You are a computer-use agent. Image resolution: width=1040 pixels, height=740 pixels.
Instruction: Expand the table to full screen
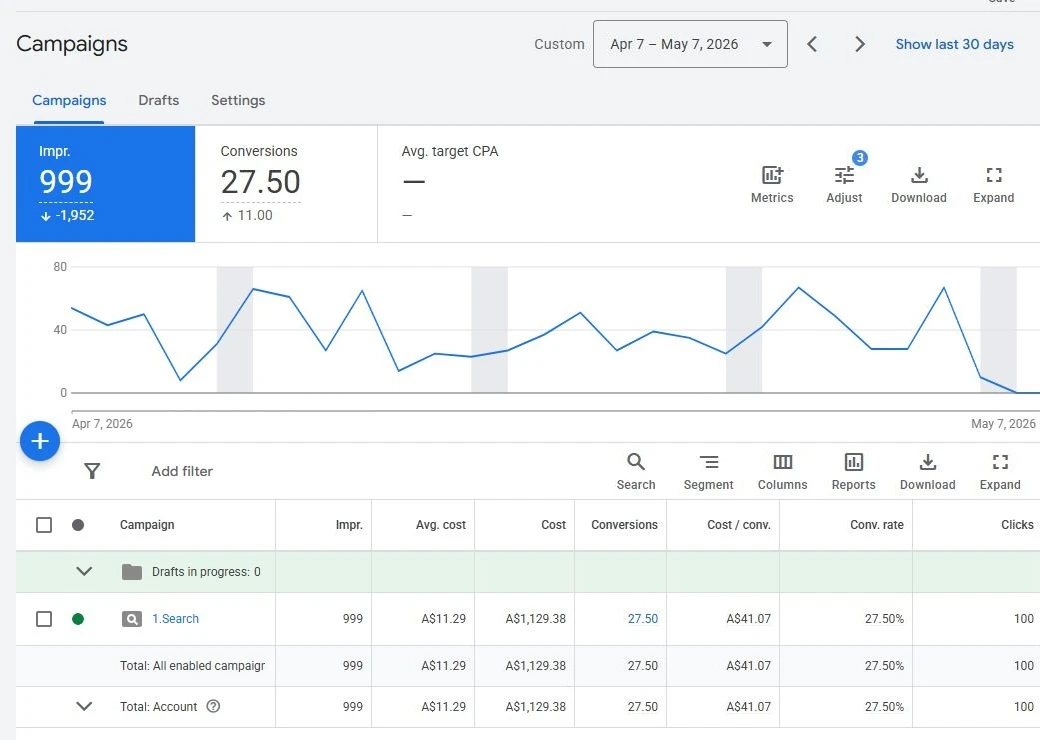click(x=1000, y=471)
